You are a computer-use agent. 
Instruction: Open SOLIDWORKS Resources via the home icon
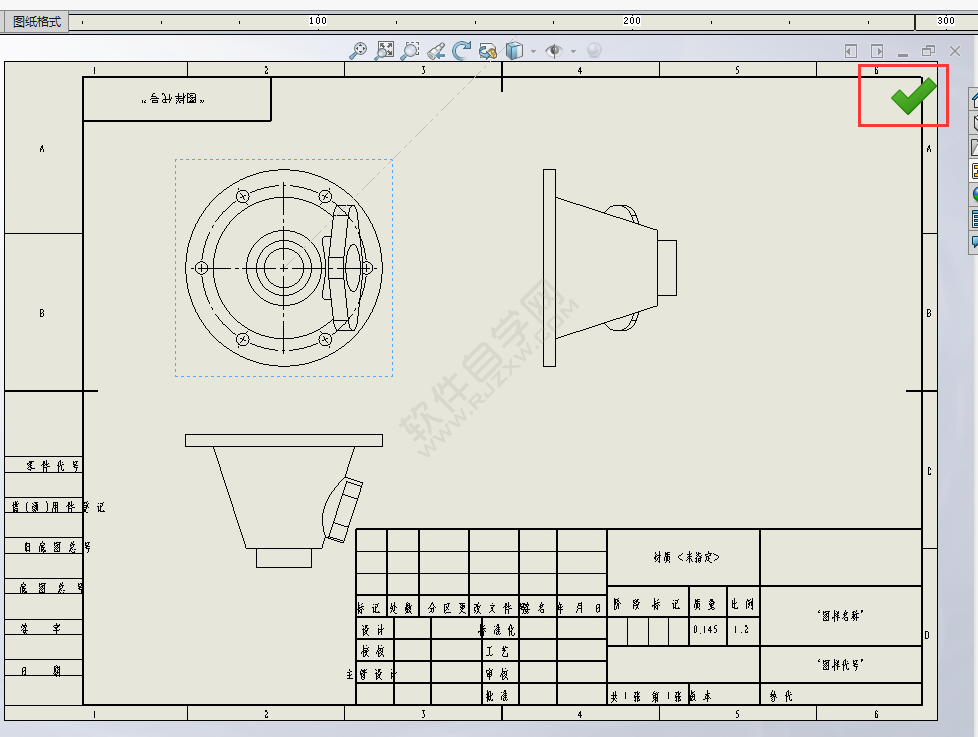tap(970, 98)
